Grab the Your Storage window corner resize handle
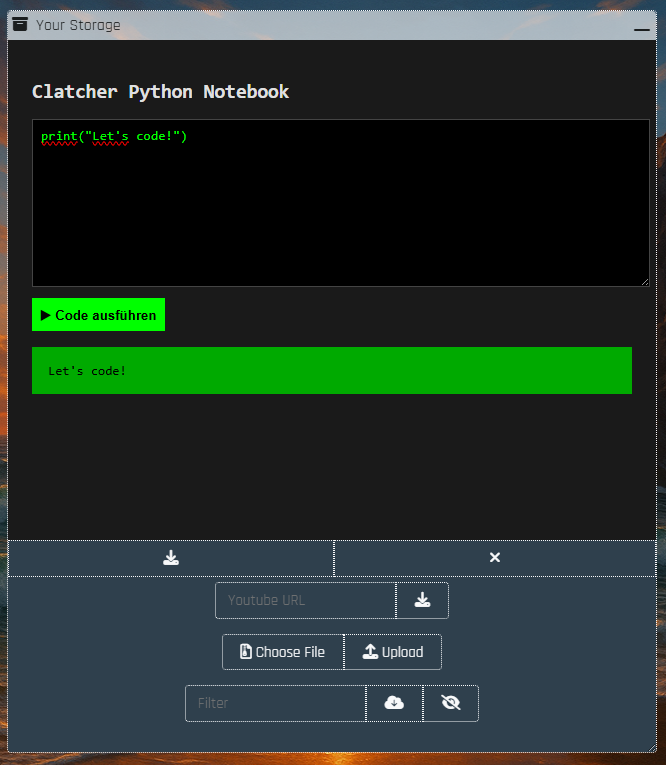 [x=652, y=748]
